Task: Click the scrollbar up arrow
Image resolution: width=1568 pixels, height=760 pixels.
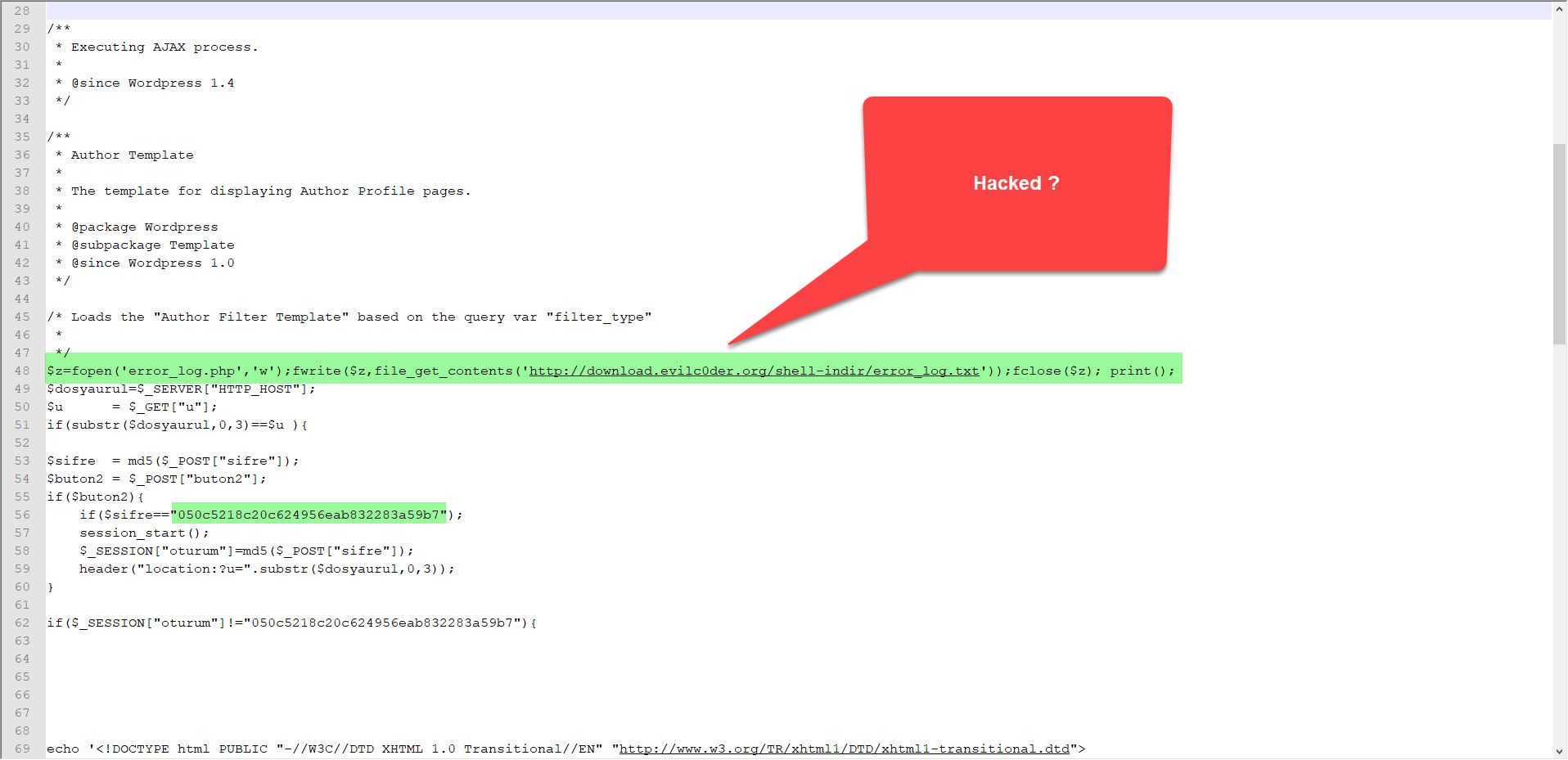Action: click(1560, 10)
